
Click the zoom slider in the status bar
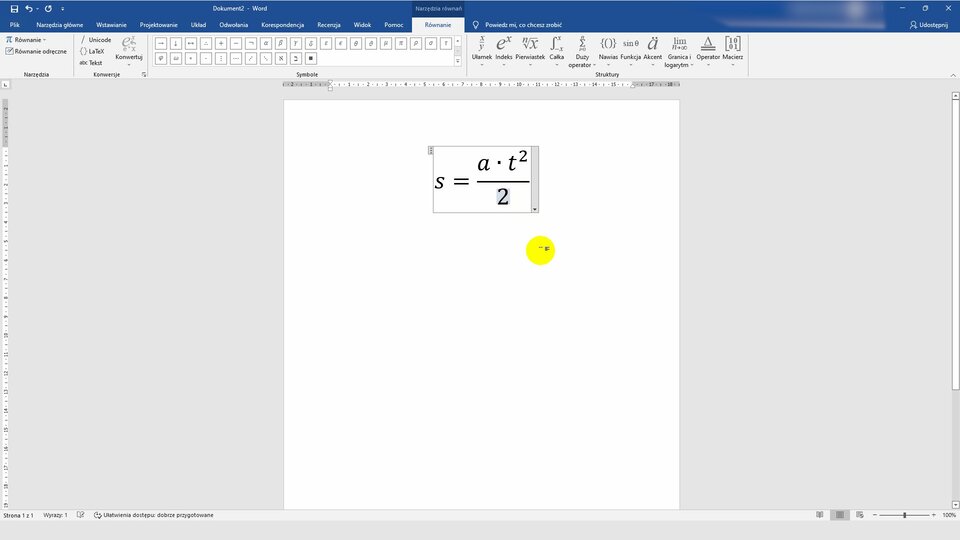904,515
